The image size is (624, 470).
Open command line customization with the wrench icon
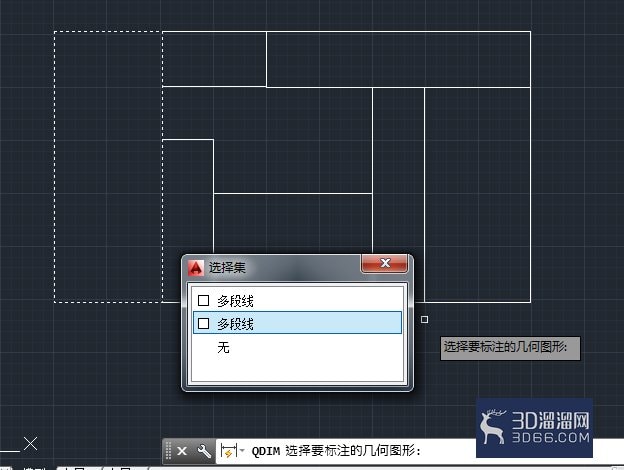(204, 451)
